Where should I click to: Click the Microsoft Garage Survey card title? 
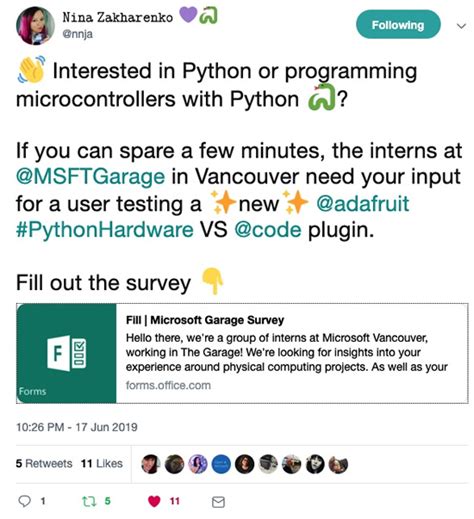coord(205,320)
